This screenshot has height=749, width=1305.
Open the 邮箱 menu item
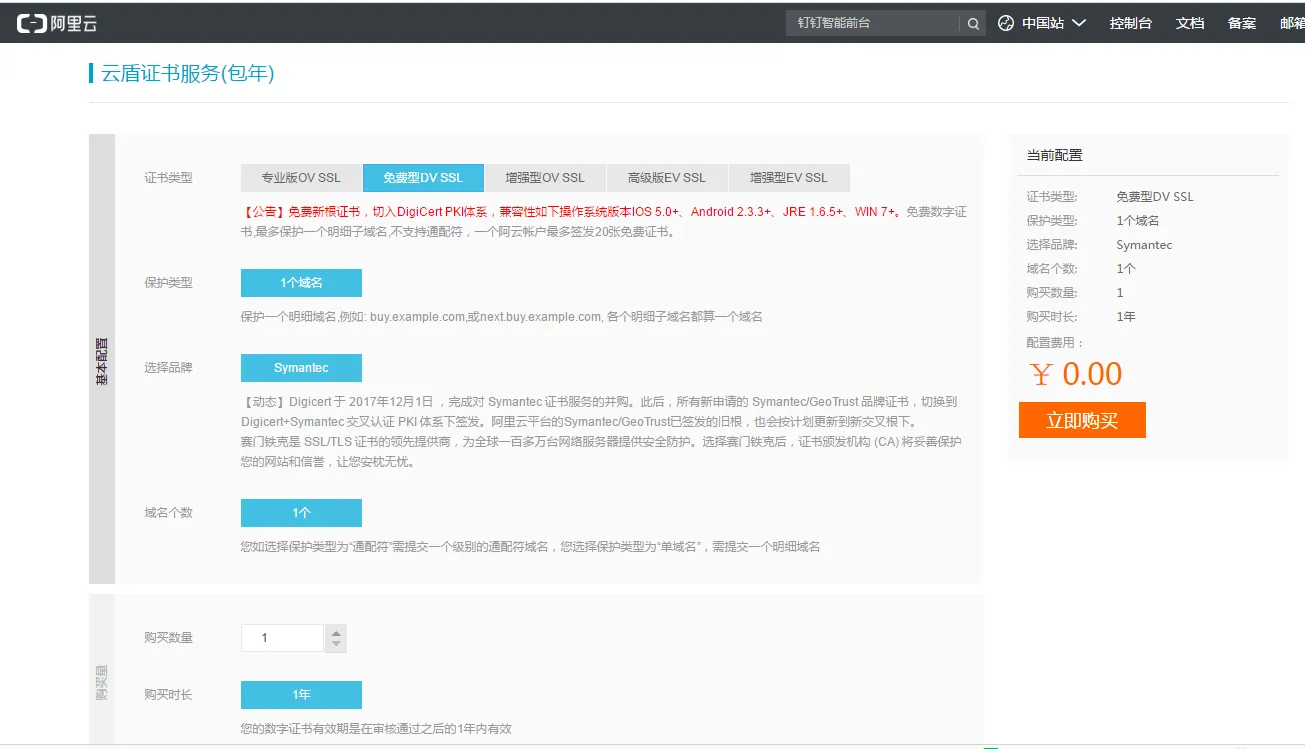pyautogui.click(x=1292, y=23)
